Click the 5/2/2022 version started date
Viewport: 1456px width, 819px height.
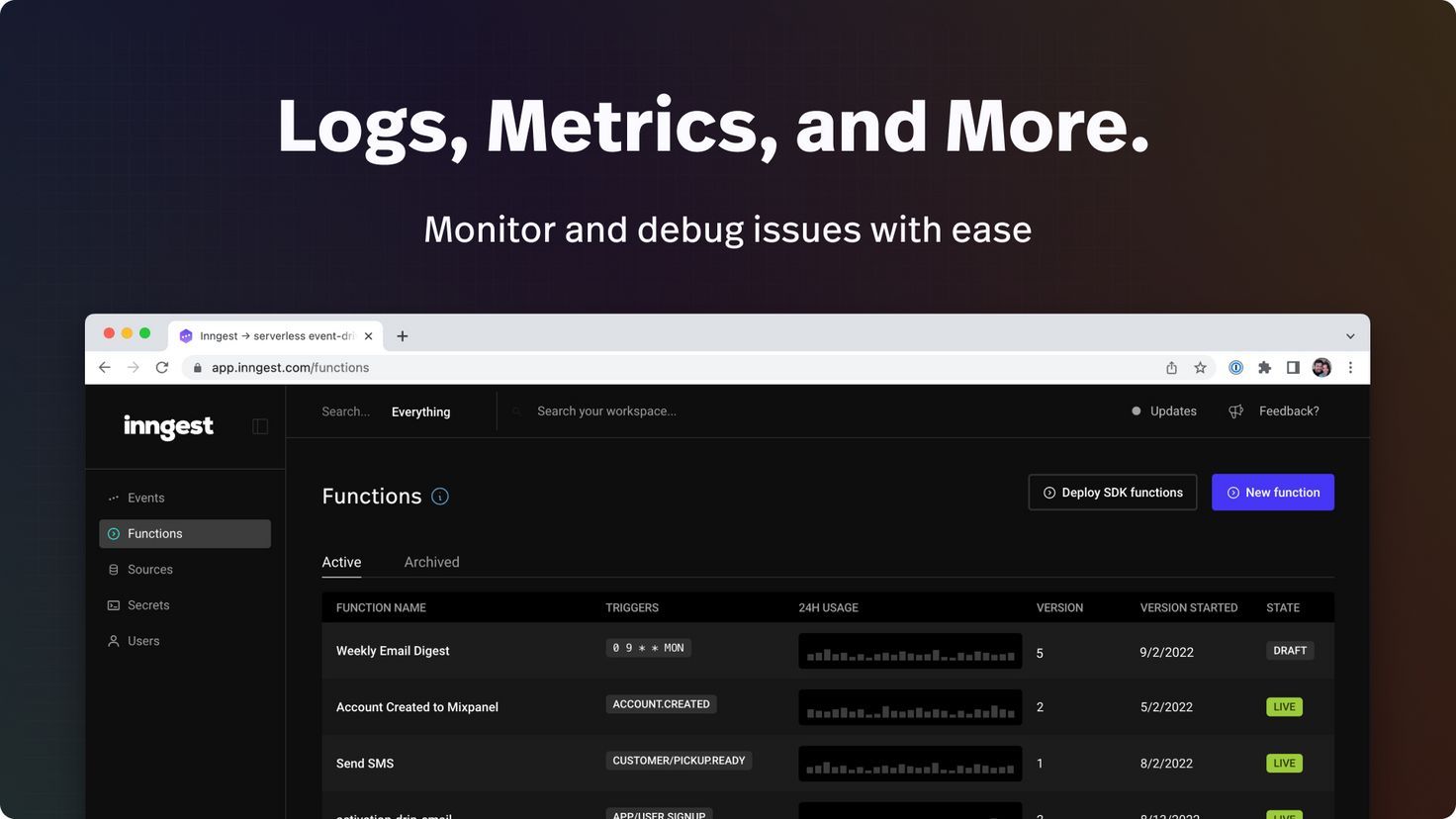point(1166,707)
